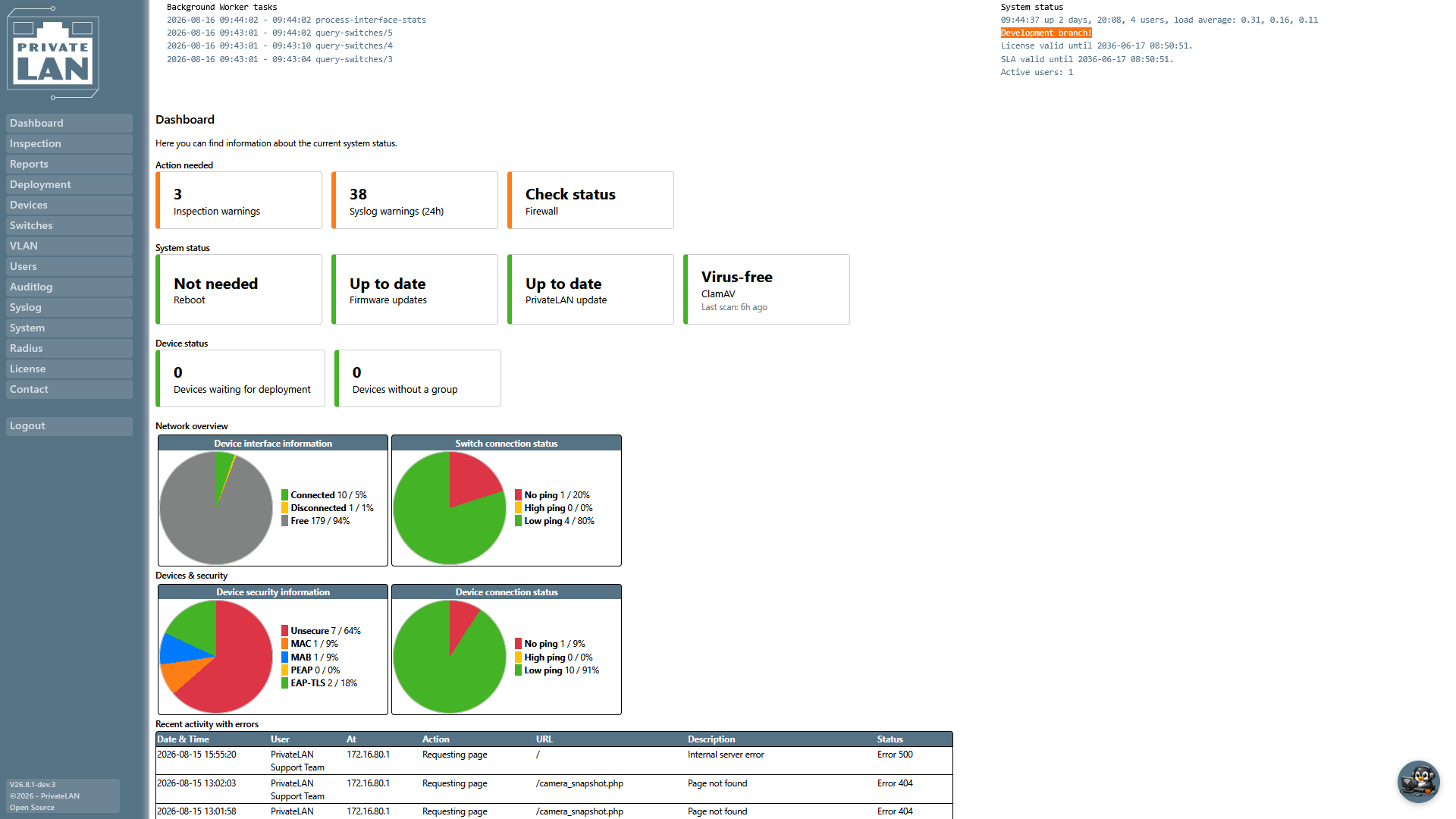Image resolution: width=1456 pixels, height=819 pixels.
Task: Click the Date & Time column header
Action: point(183,739)
